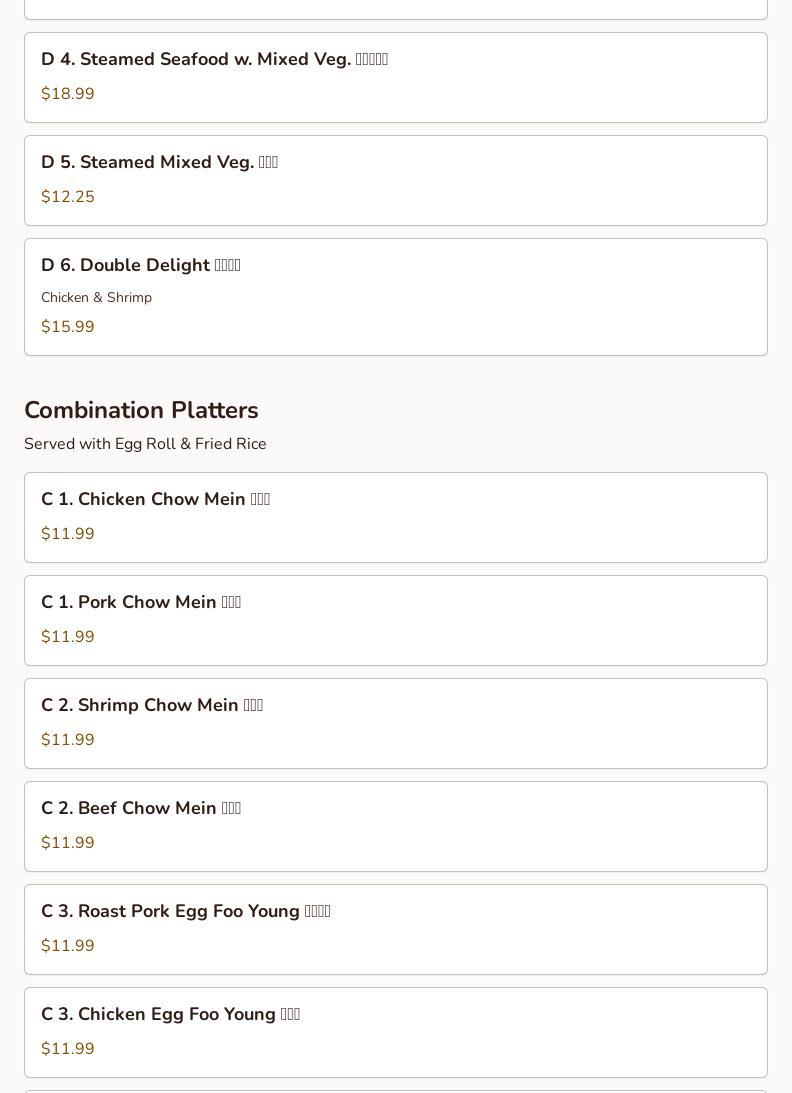The image size is (792, 1093).
Task: Select C 2. Beef Chow Mein platter
Action: click(x=396, y=827)
